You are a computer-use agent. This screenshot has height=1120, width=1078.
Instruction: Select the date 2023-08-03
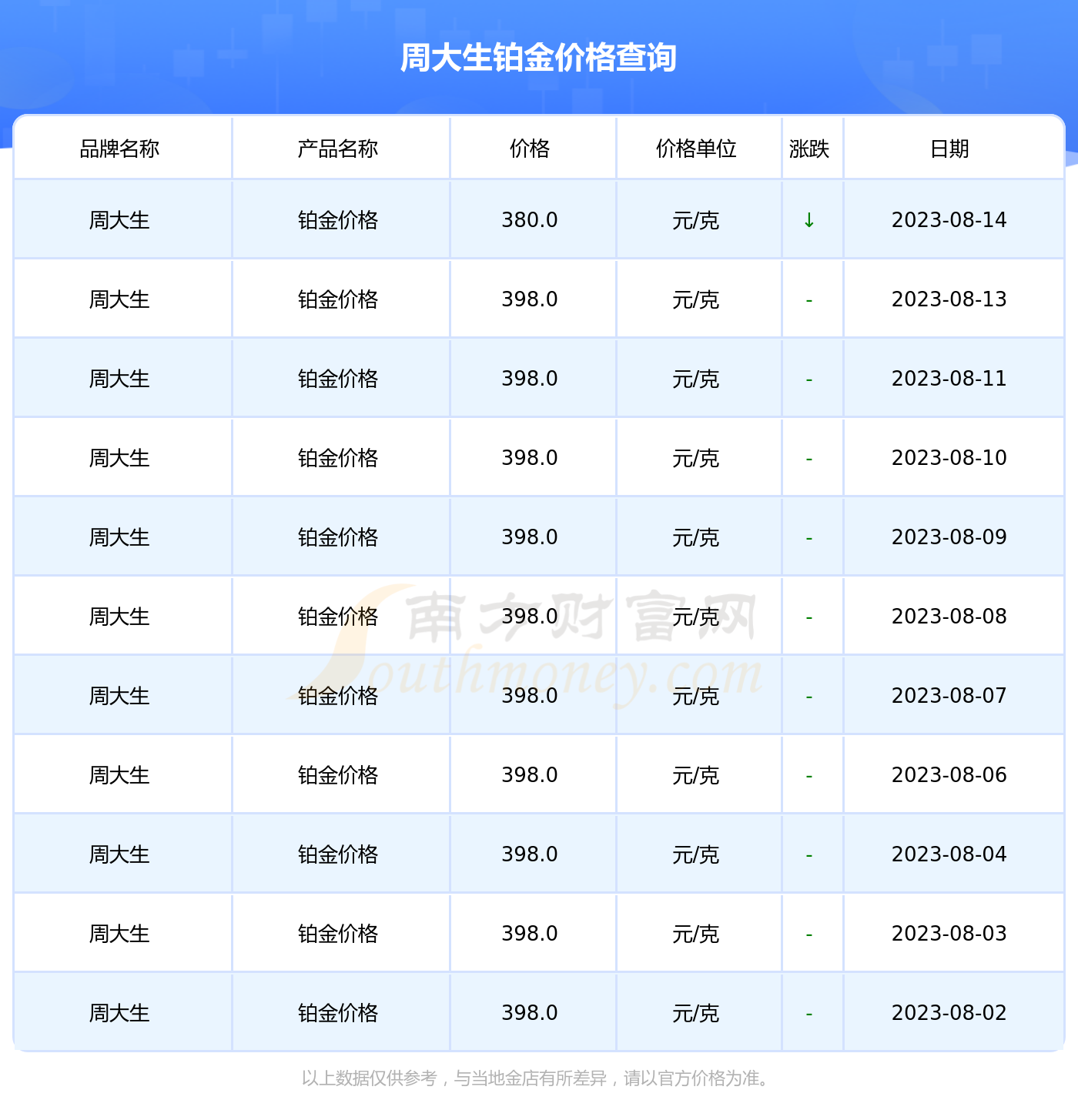click(949, 934)
